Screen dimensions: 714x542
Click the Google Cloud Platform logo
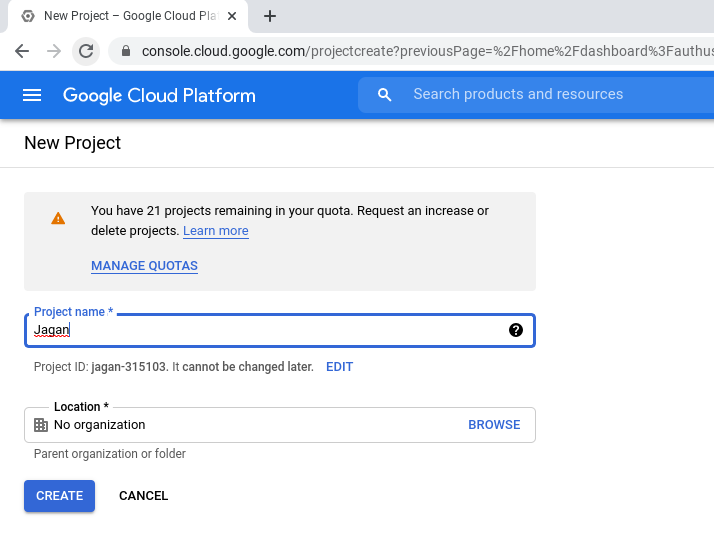(159, 96)
